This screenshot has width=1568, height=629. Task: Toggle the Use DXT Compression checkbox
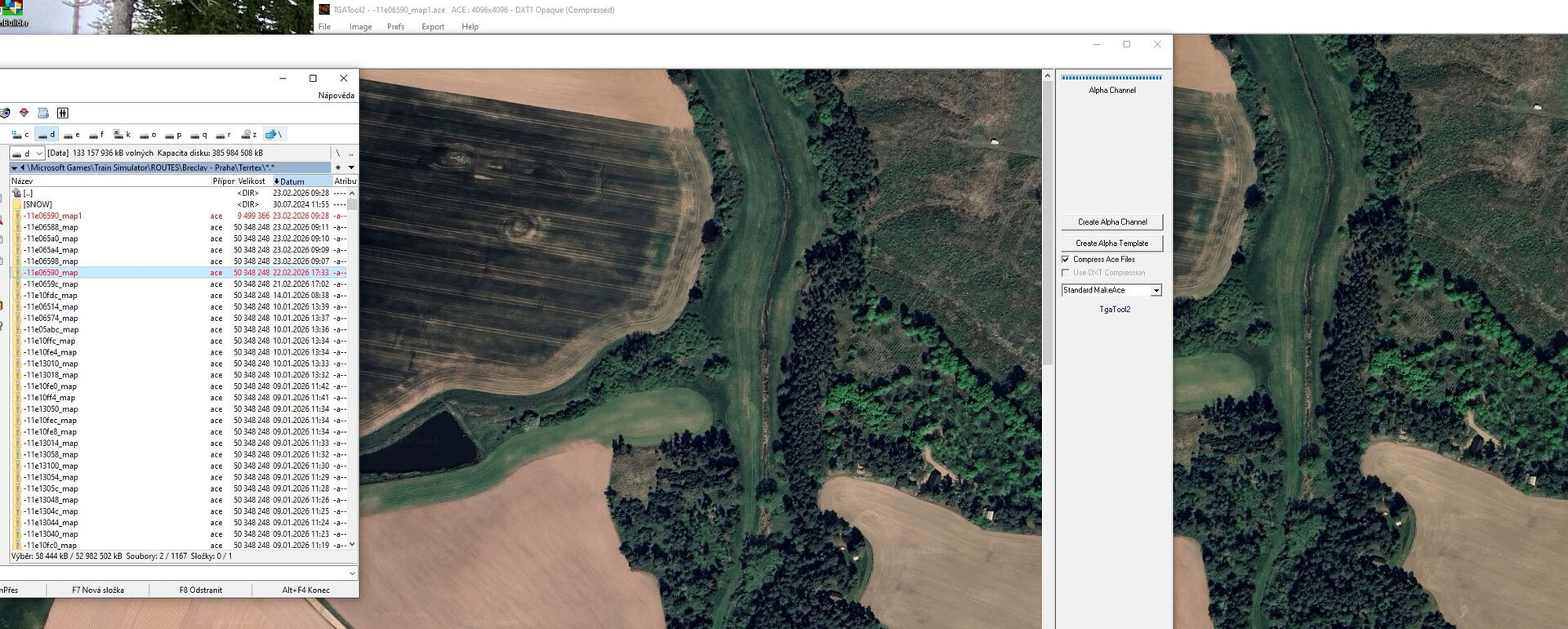[x=1065, y=273]
